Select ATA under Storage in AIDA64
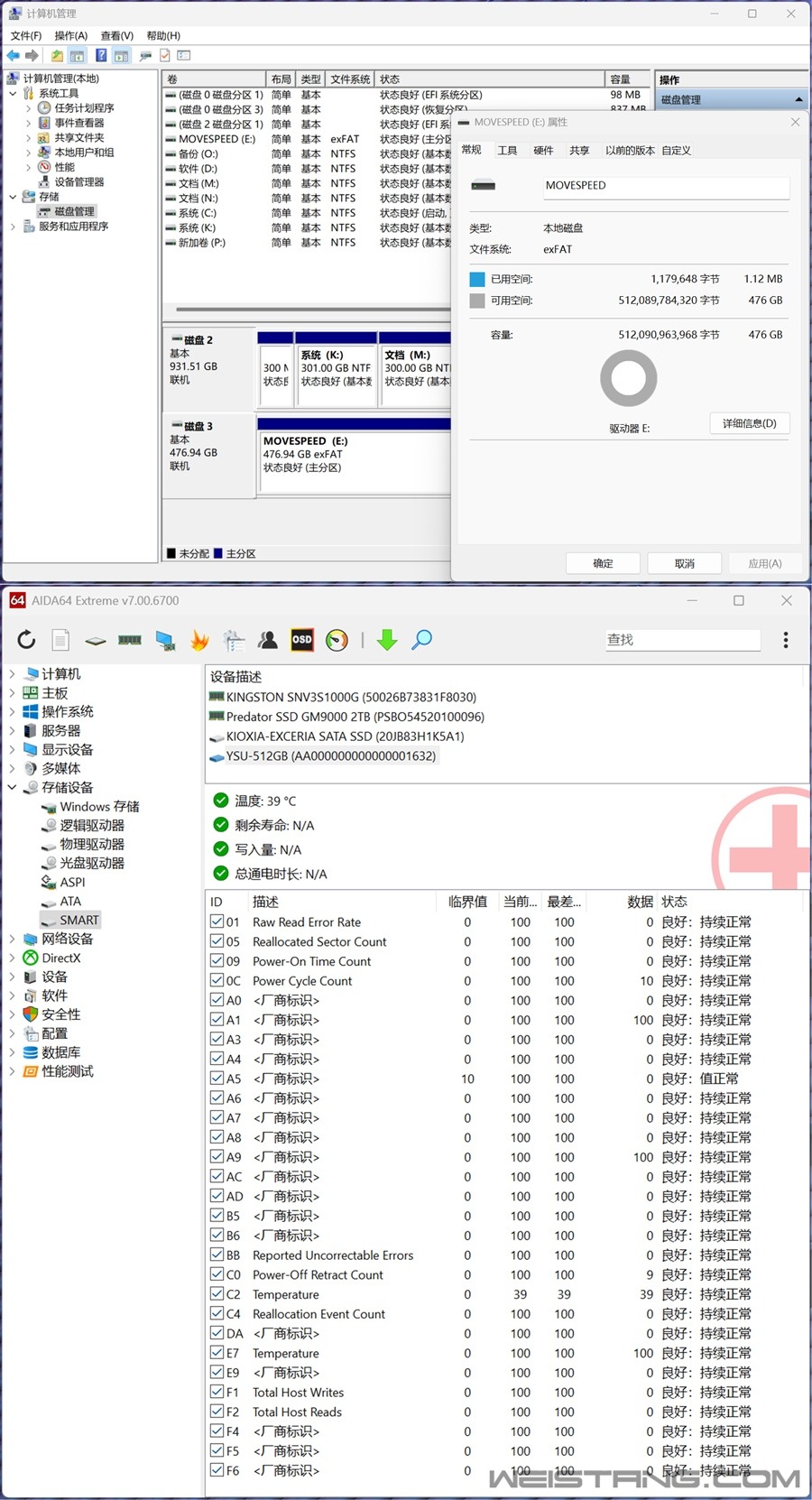The width and height of the screenshot is (812, 1500). pos(70,901)
